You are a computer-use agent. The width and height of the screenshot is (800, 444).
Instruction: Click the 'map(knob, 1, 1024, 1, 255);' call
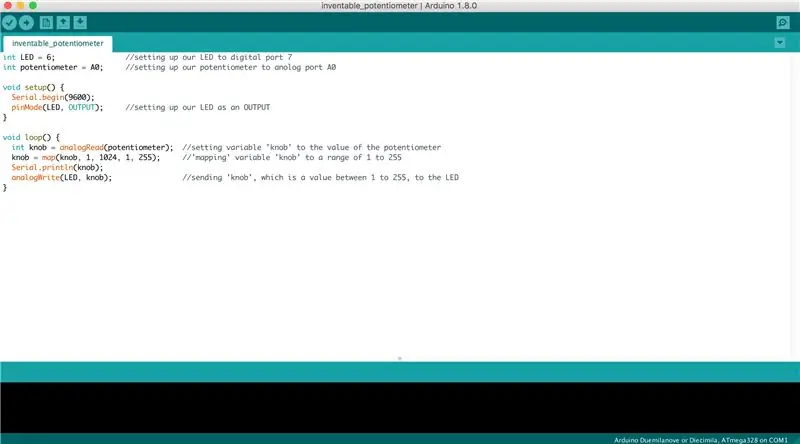[x=101, y=157]
